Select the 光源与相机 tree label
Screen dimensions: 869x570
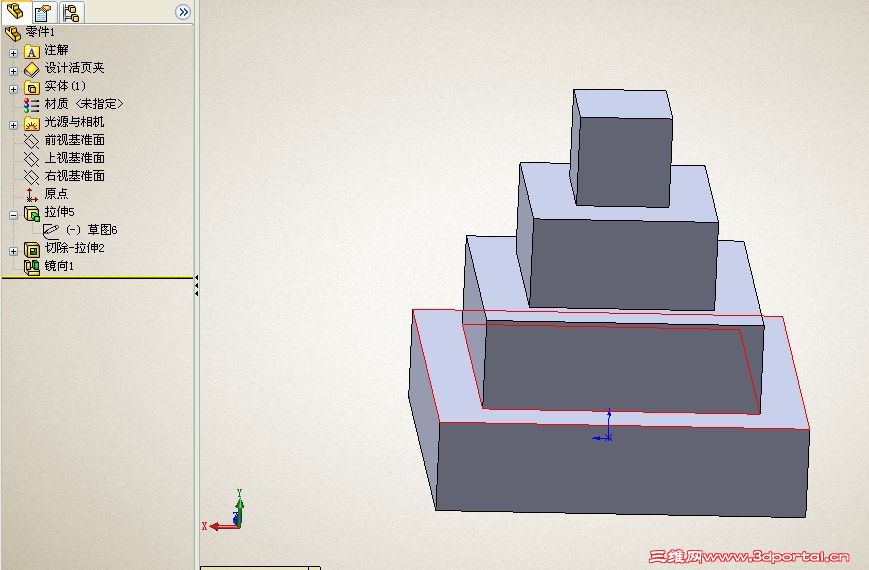pos(74,121)
